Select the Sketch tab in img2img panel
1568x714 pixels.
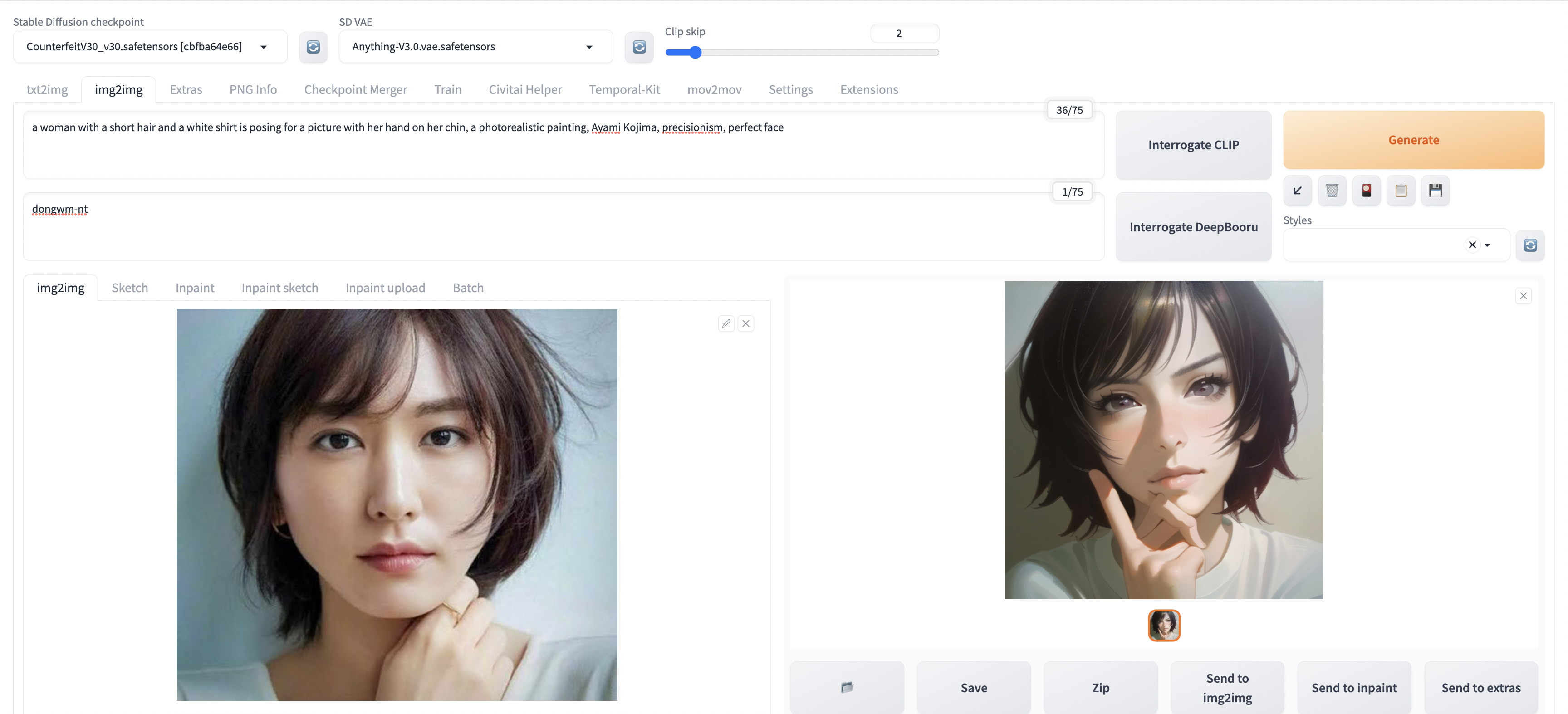click(x=130, y=287)
